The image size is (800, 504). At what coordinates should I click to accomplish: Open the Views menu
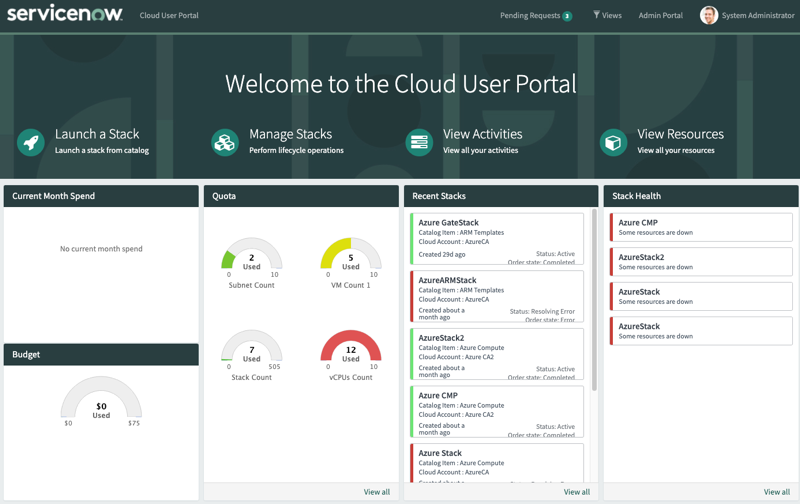point(607,15)
